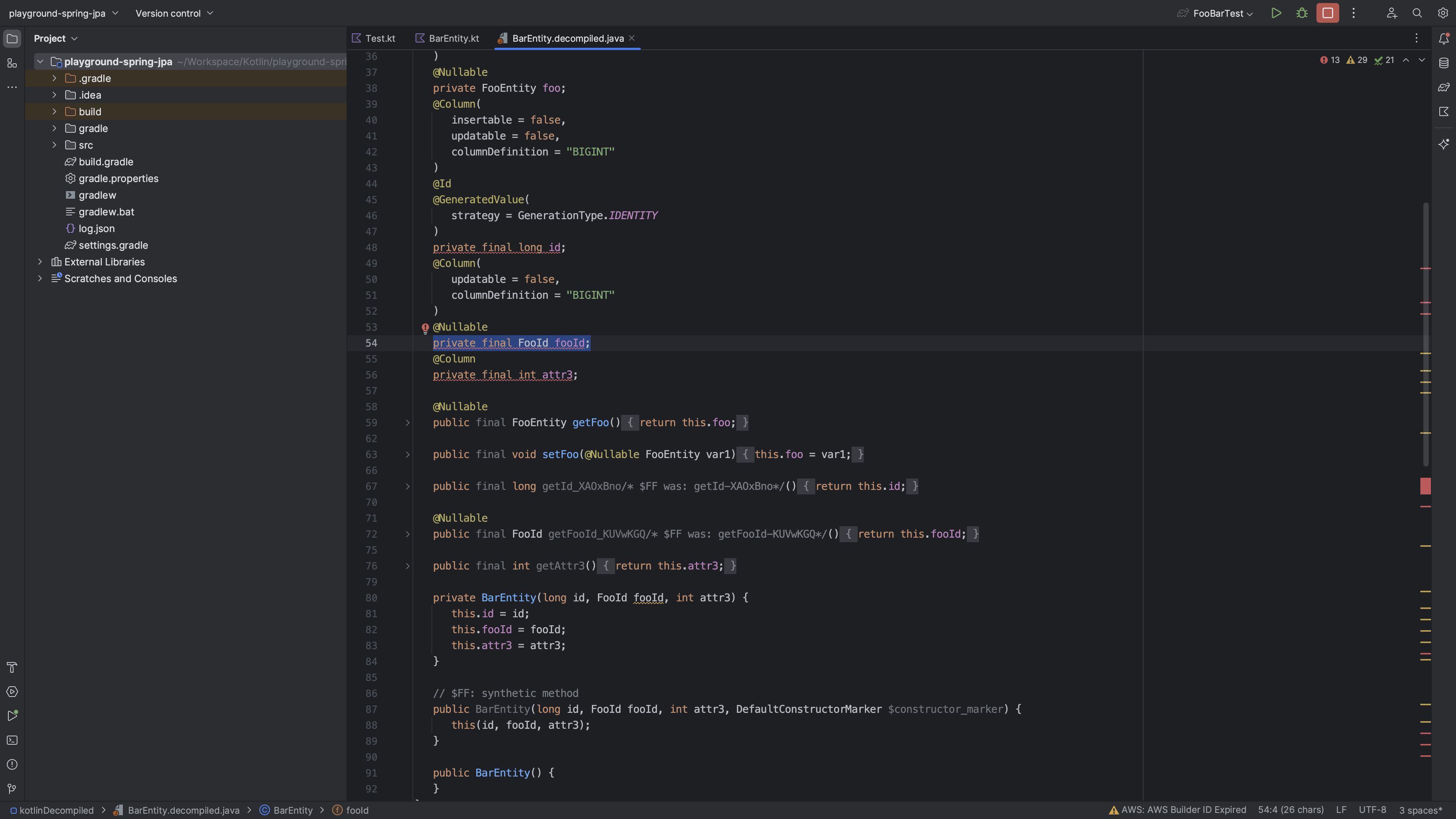Screen dimensions: 1456x819
Task: Click the red error stripe marker
Action: [1426, 486]
